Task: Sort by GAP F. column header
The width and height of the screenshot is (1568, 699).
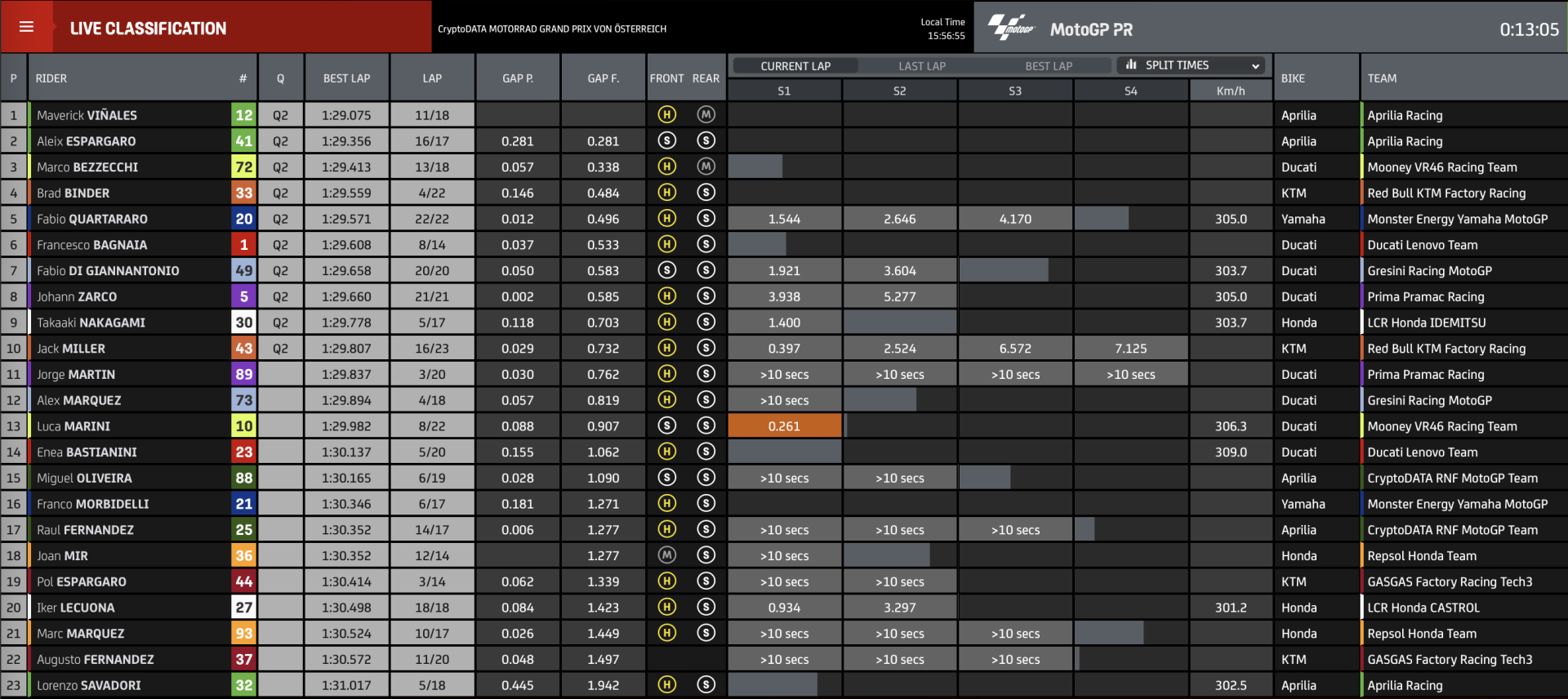Action: (604, 78)
